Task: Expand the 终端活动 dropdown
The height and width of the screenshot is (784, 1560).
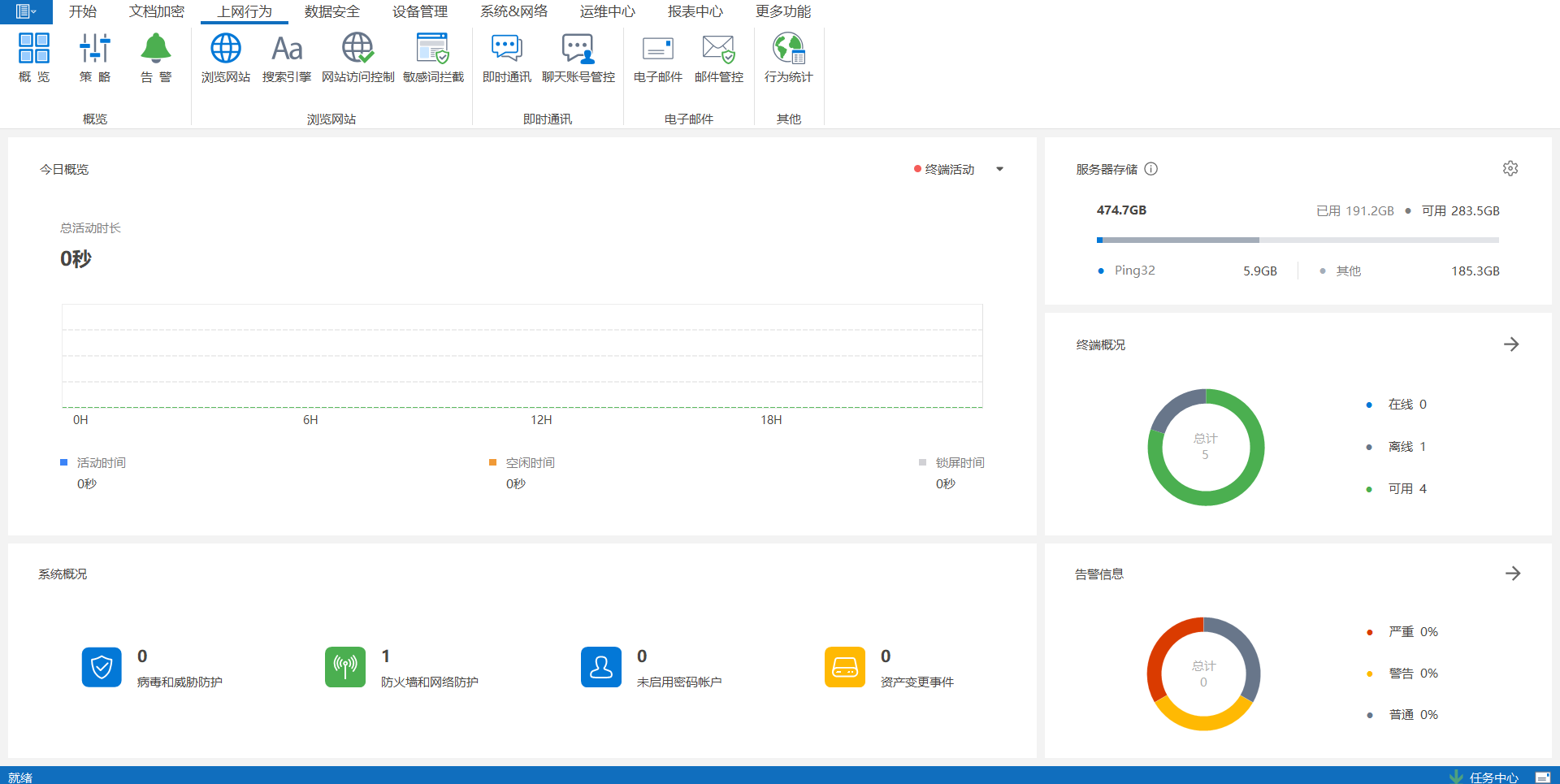Action: 999,169
